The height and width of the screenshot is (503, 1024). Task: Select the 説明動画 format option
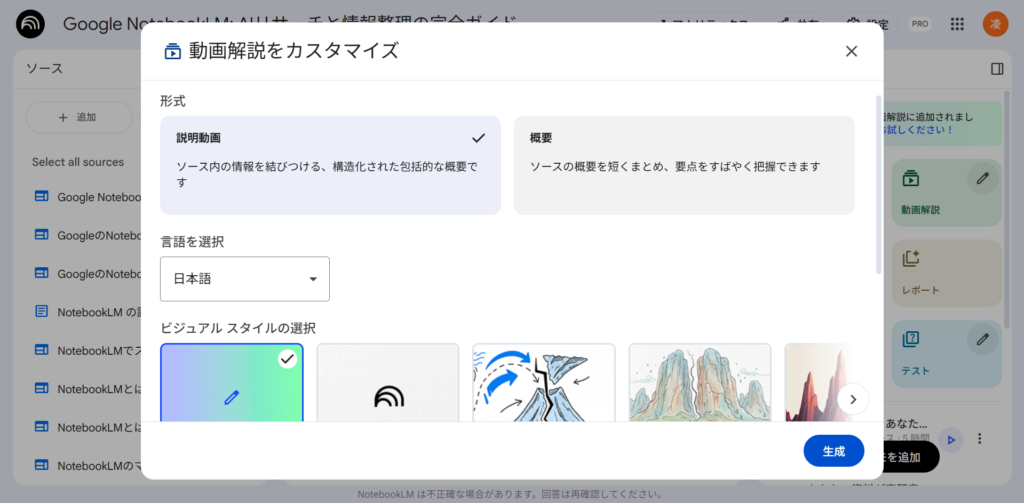(x=330, y=165)
